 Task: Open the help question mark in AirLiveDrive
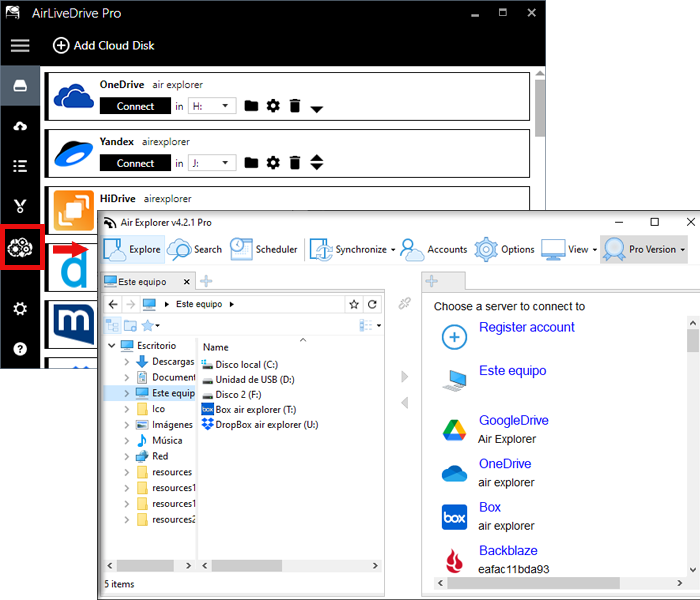20,349
